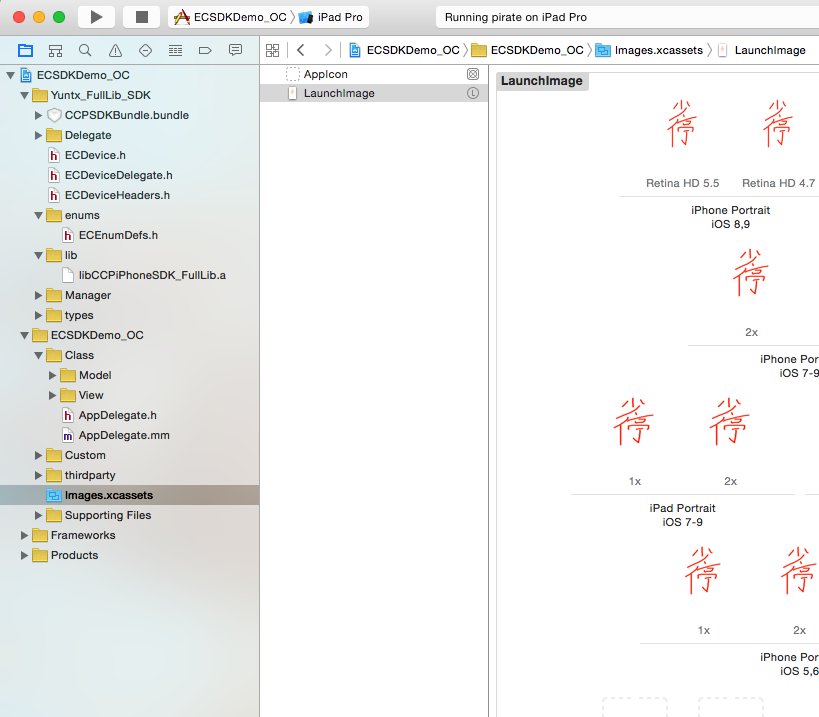Collapse the enums folder

point(38,215)
